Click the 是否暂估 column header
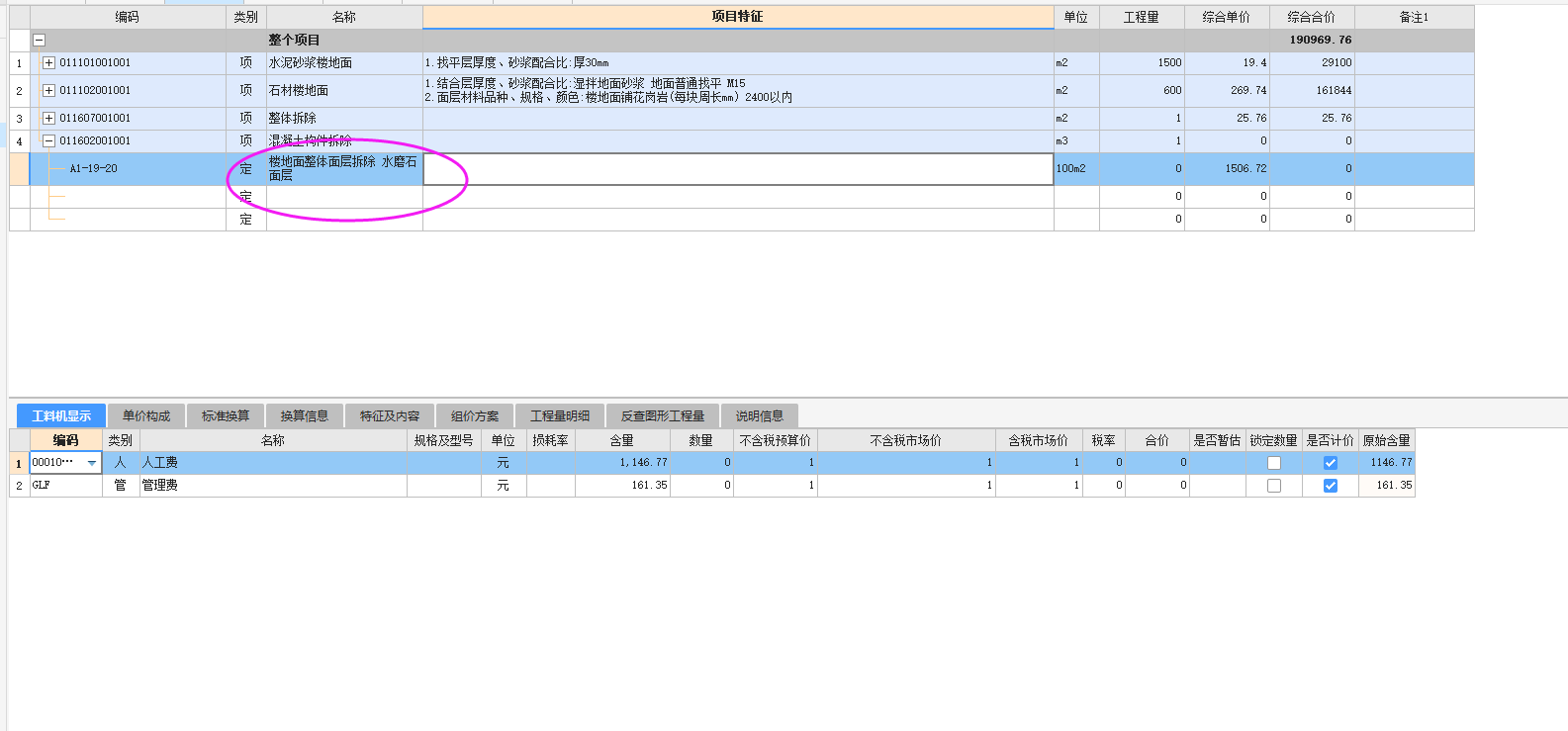The height and width of the screenshot is (731, 1568). (1218, 440)
